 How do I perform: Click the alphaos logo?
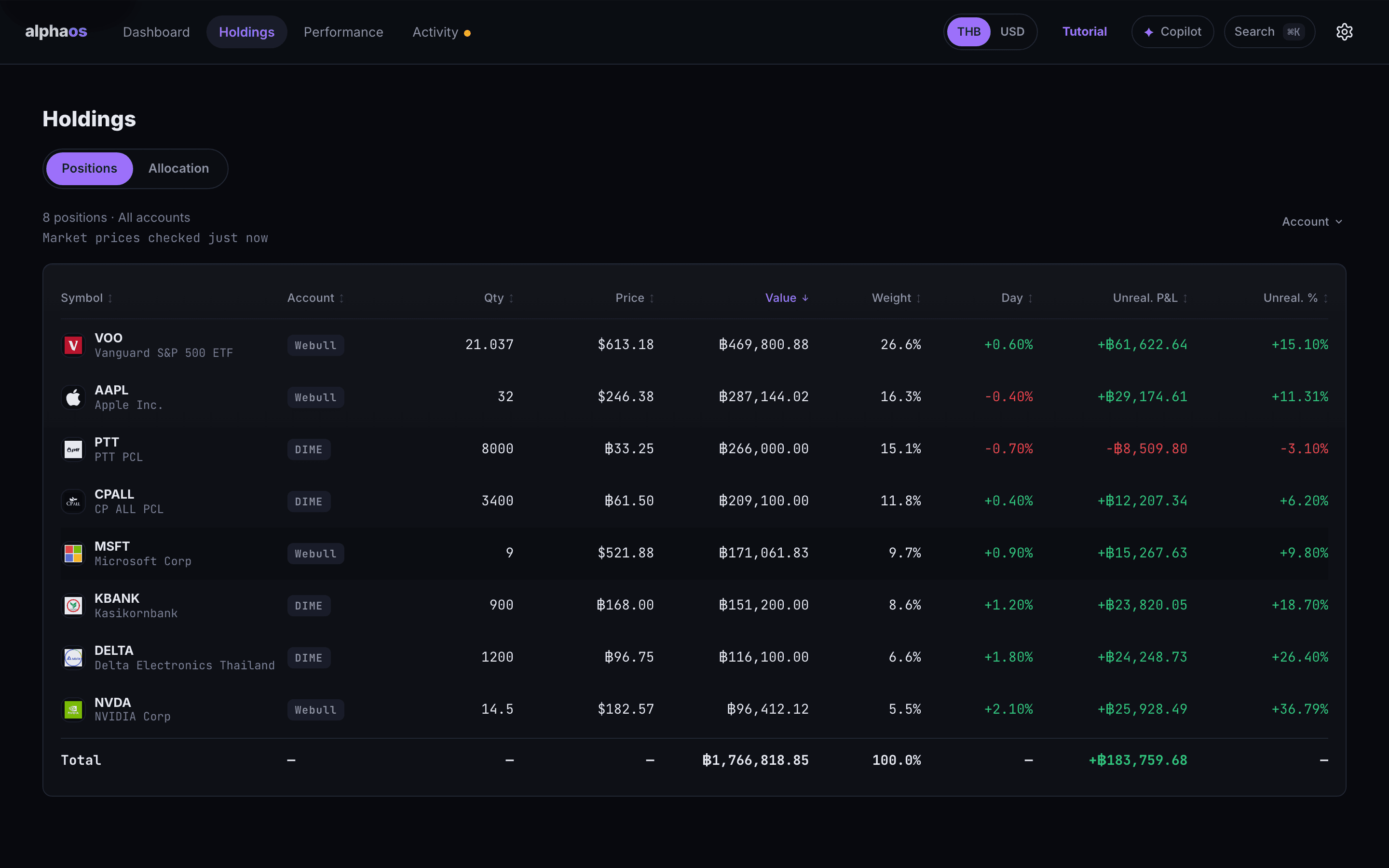[x=56, y=31]
